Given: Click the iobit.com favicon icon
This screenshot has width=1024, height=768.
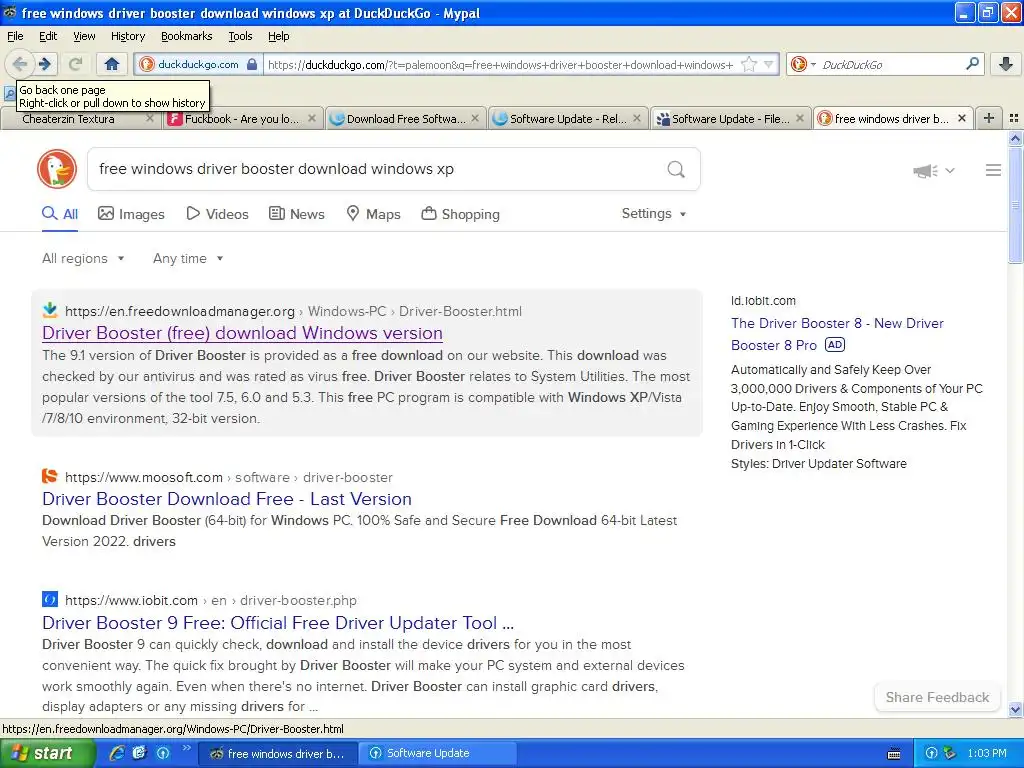Looking at the screenshot, I should [x=50, y=600].
